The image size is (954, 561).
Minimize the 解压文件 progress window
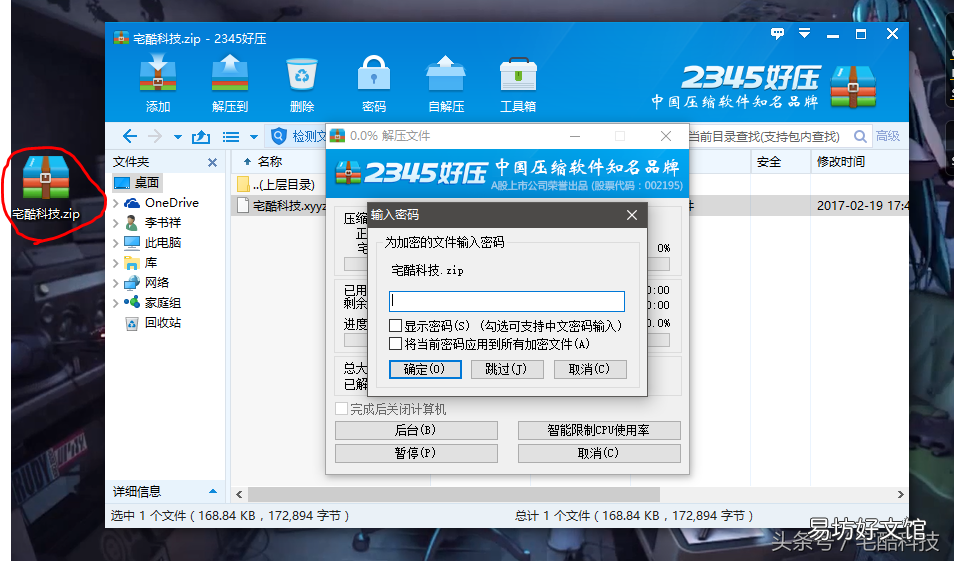[x=575, y=136]
